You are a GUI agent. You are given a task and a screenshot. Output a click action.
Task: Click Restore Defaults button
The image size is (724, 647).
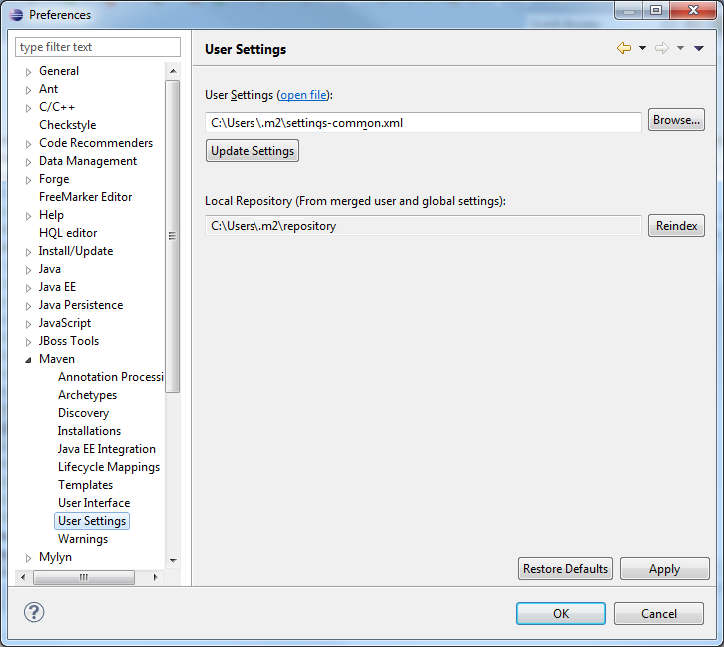(565, 569)
